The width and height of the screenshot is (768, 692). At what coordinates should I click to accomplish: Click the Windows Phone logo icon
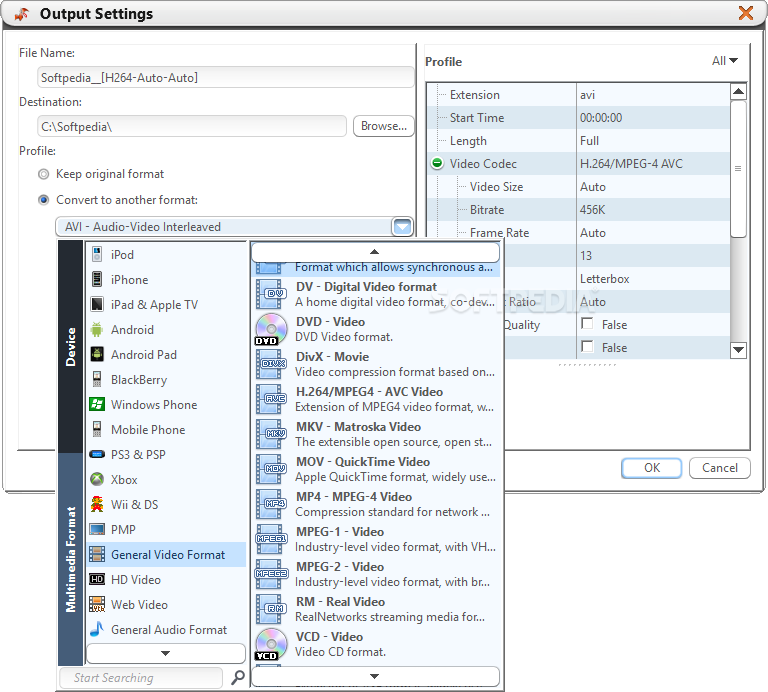pos(97,404)
